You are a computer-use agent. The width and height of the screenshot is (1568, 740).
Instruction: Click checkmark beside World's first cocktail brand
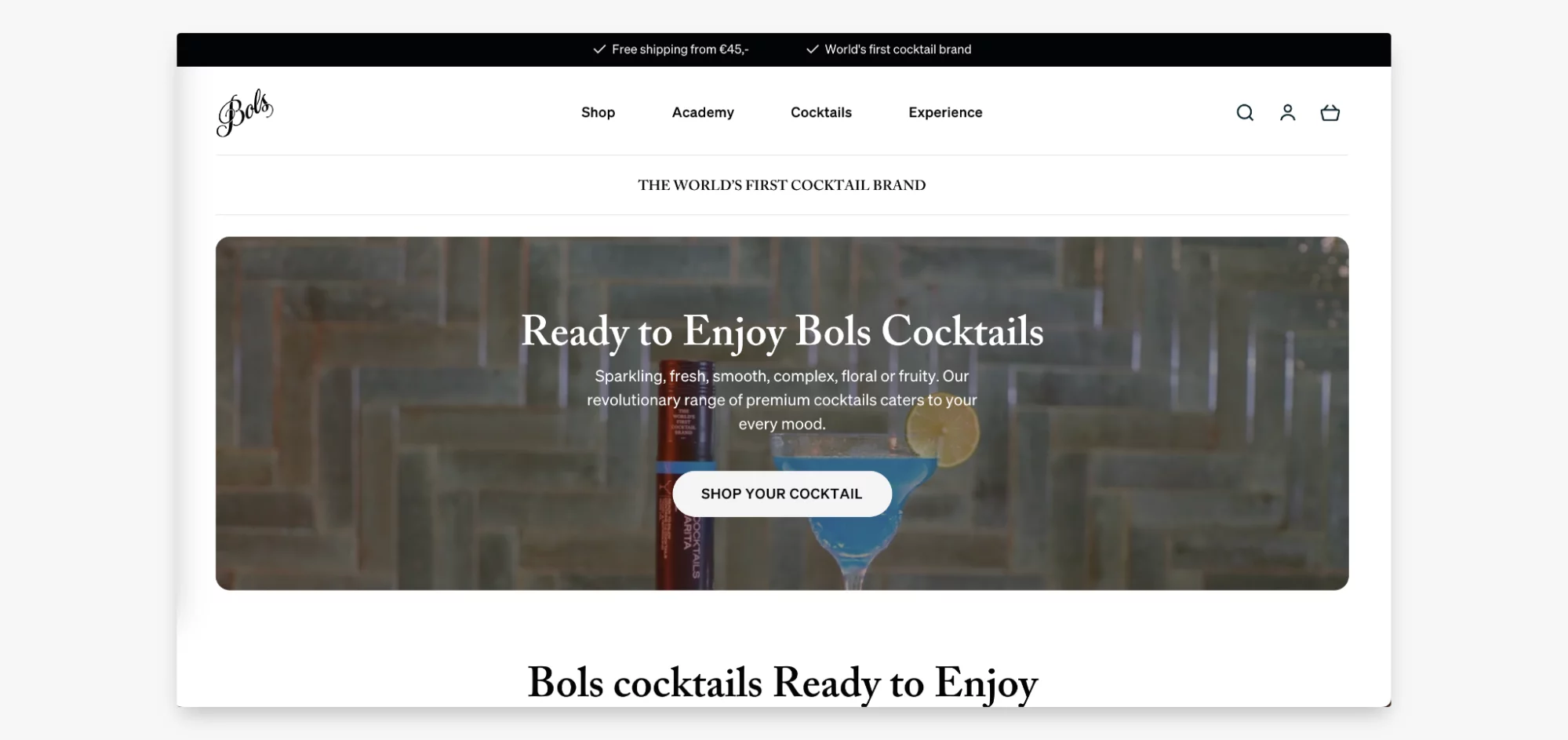pyautogui.click(x=813, y=49)
